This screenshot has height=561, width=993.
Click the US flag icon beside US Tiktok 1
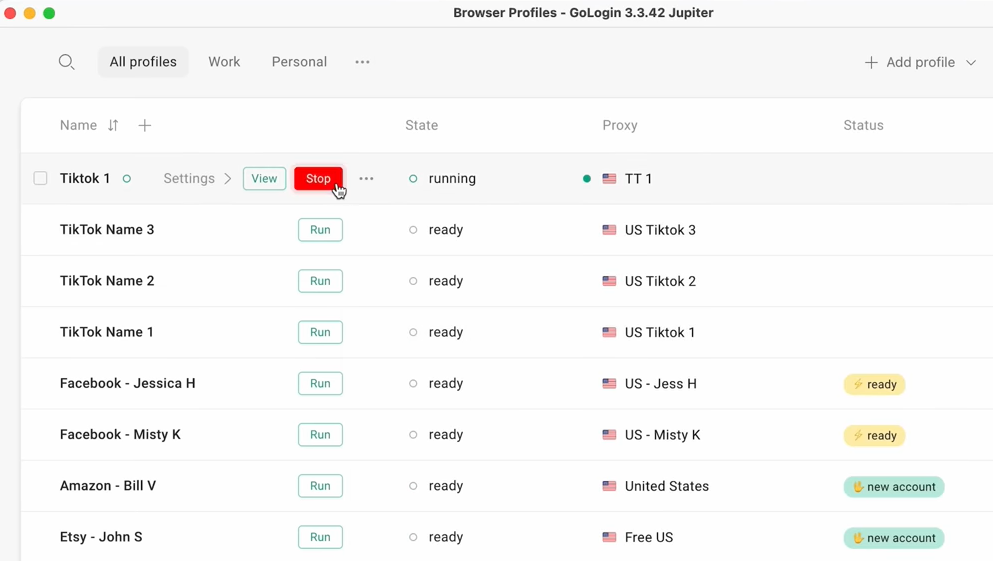[x=609, y=332]
